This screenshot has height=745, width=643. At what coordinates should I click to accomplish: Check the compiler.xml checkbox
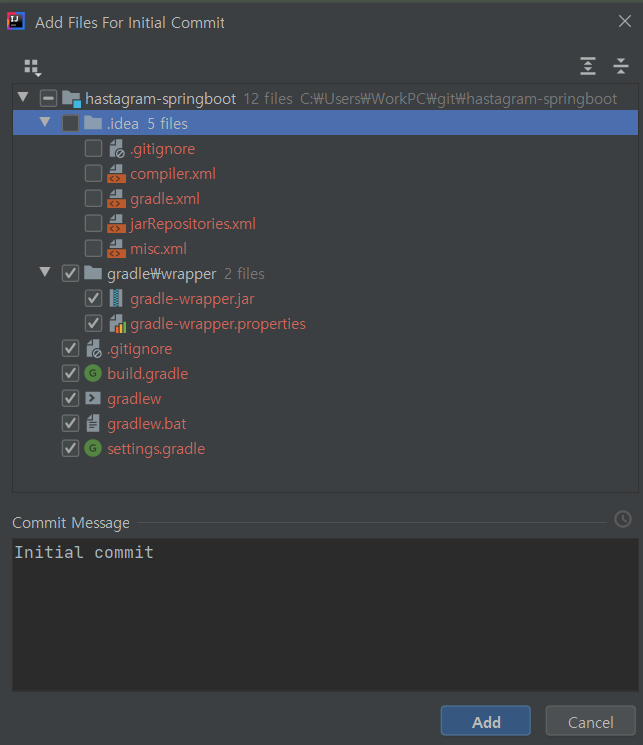tap(93, 173)
